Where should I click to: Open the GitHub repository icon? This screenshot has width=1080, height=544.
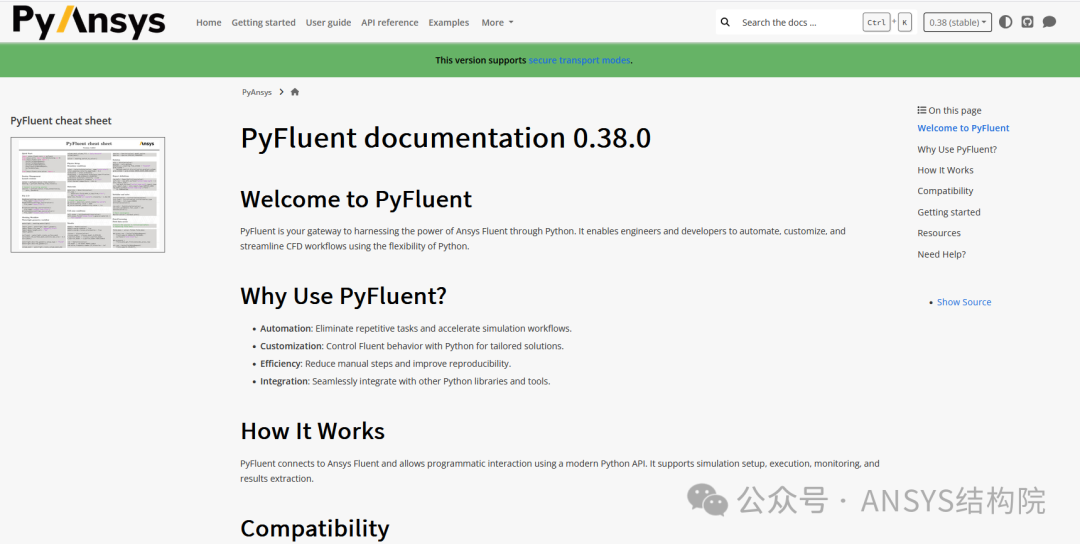[1027, 22]
